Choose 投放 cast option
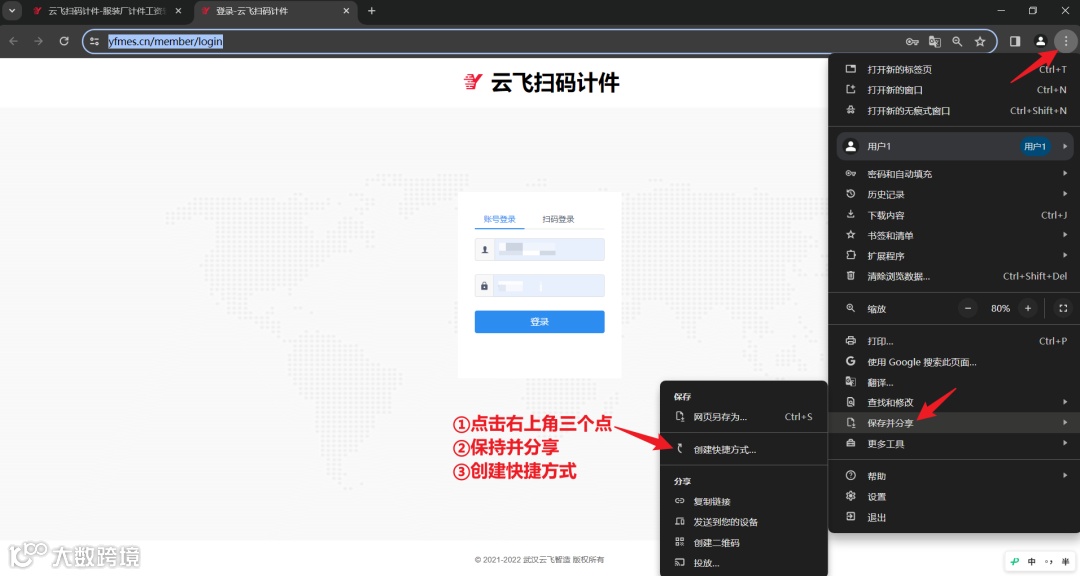The width and height of the screenshot is (1080, 576). click(x=744, y=563)
